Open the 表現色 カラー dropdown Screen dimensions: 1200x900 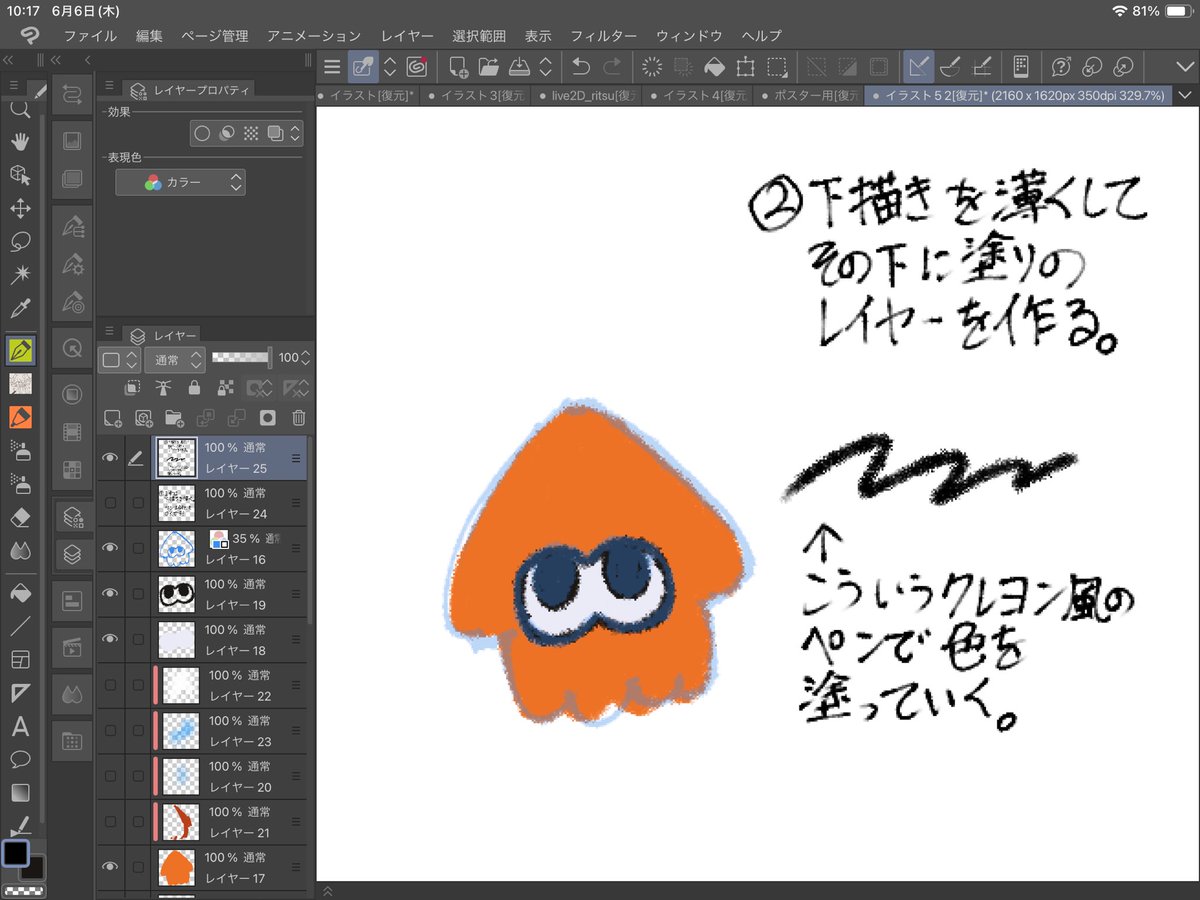coord(180,183)
